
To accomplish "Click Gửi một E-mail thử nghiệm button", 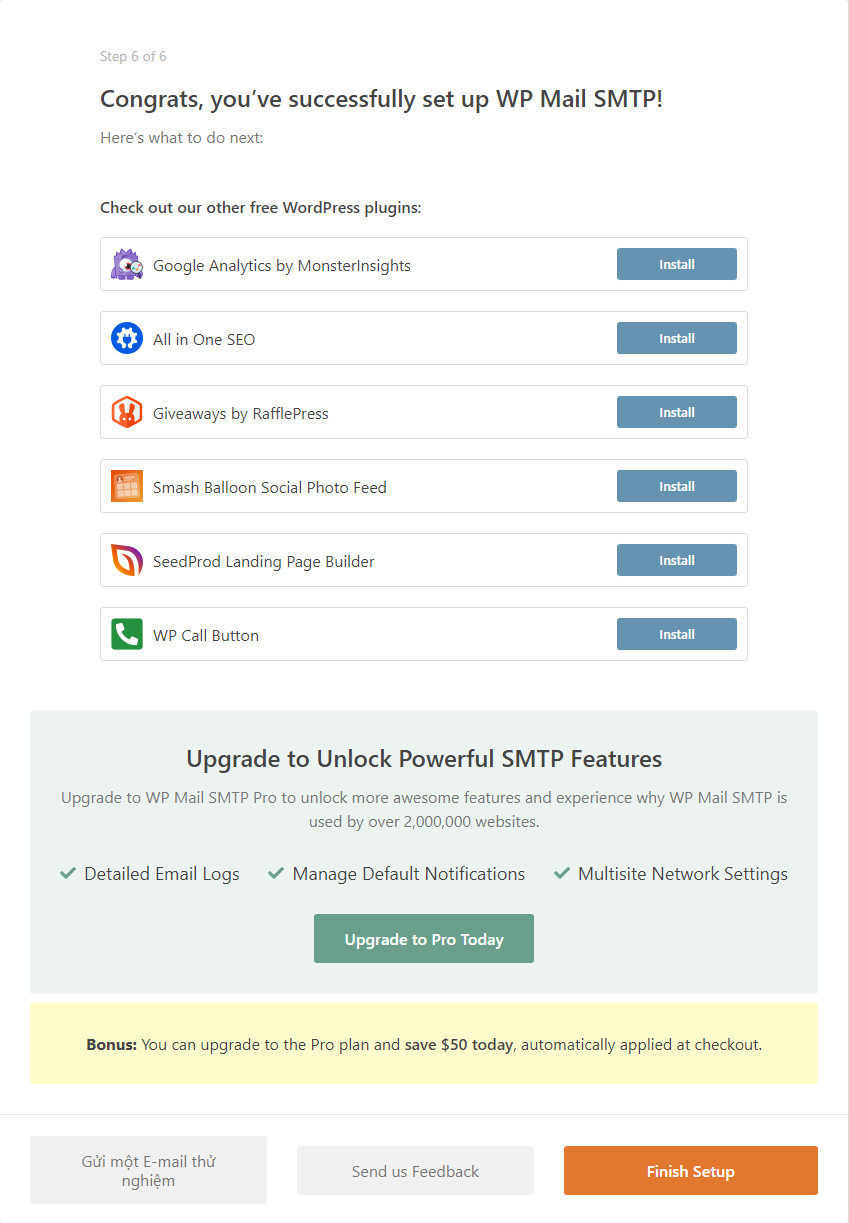I will tap(148, 1170).
